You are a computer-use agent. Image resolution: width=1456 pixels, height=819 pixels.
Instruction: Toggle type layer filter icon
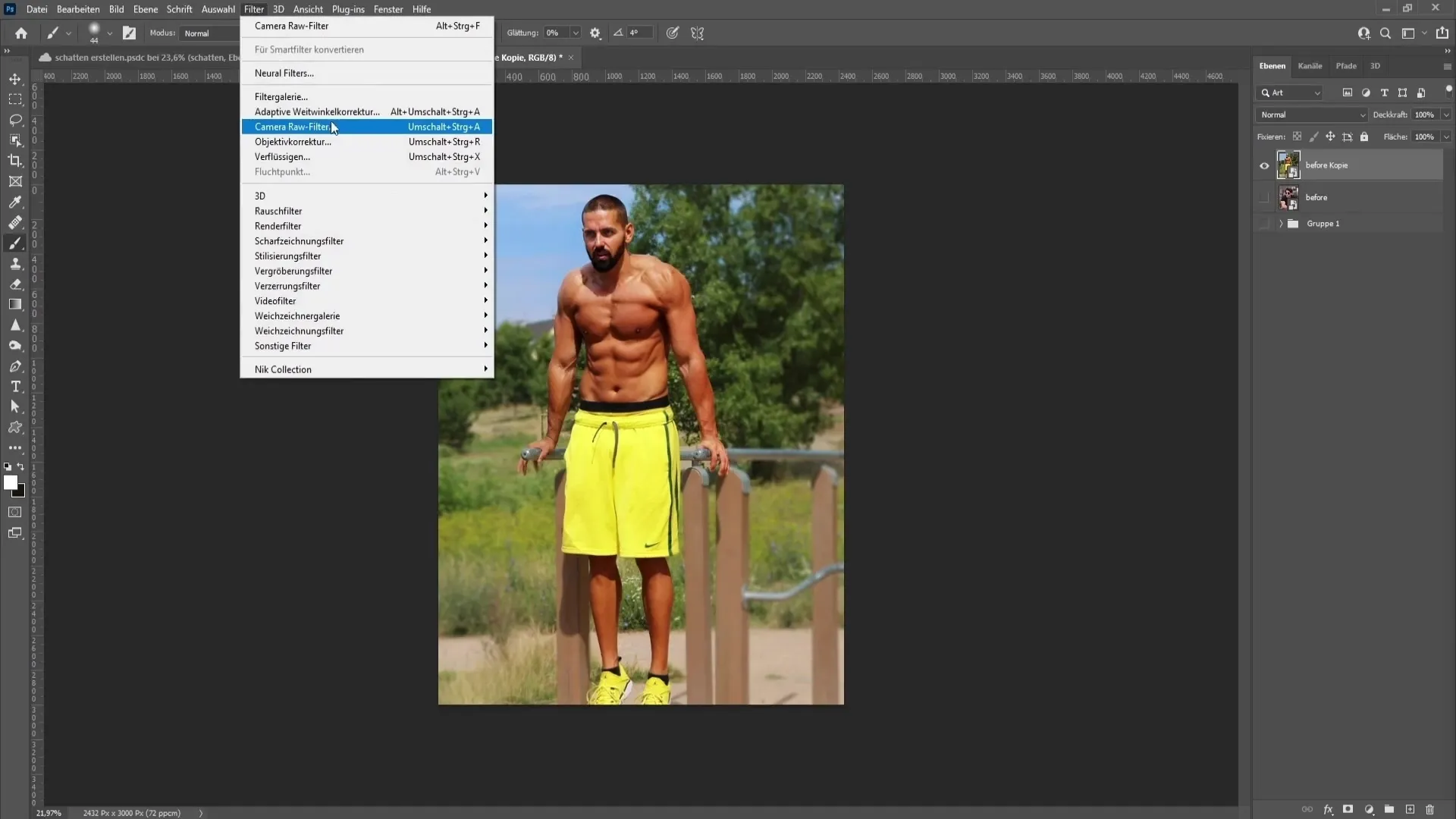1384,93
